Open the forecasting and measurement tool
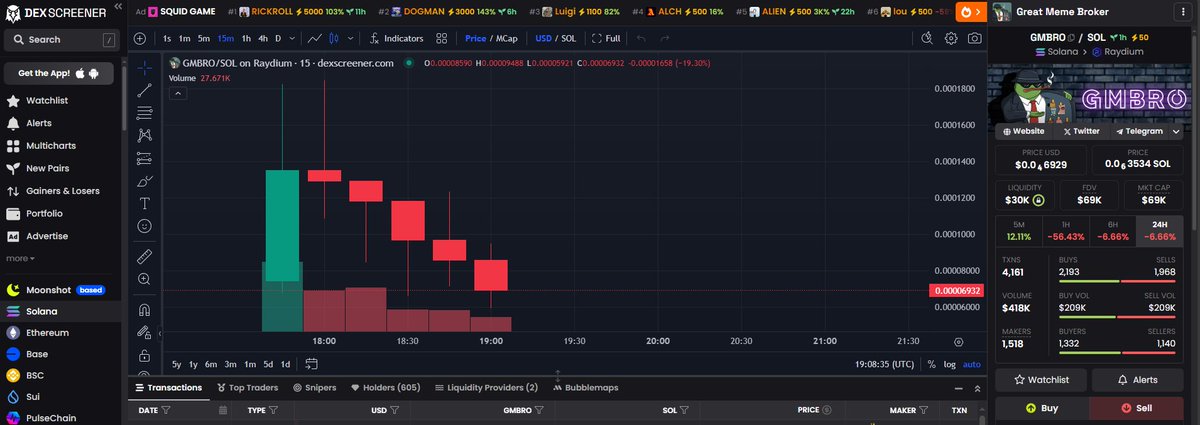This screenshot has width=1200, height=425. (144, 158)
